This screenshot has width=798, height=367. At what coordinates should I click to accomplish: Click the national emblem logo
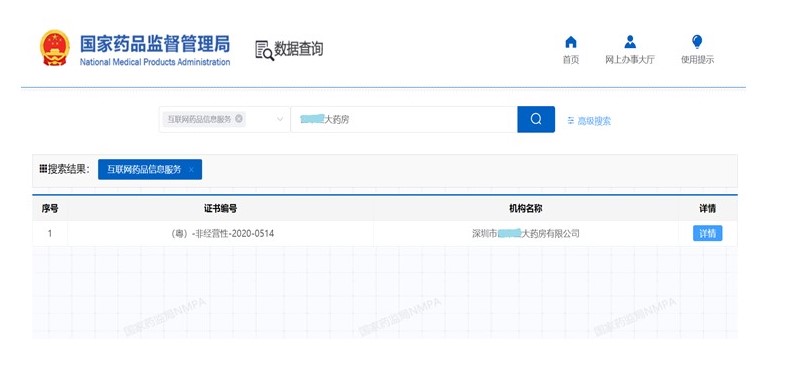[x=55, y=48]
